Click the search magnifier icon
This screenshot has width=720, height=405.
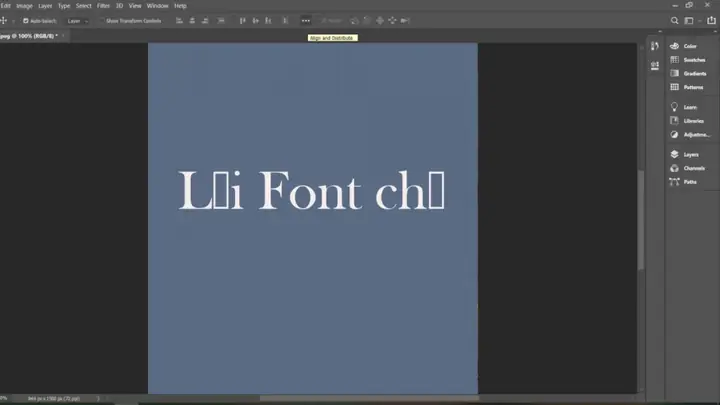click(x=674, y=21)
